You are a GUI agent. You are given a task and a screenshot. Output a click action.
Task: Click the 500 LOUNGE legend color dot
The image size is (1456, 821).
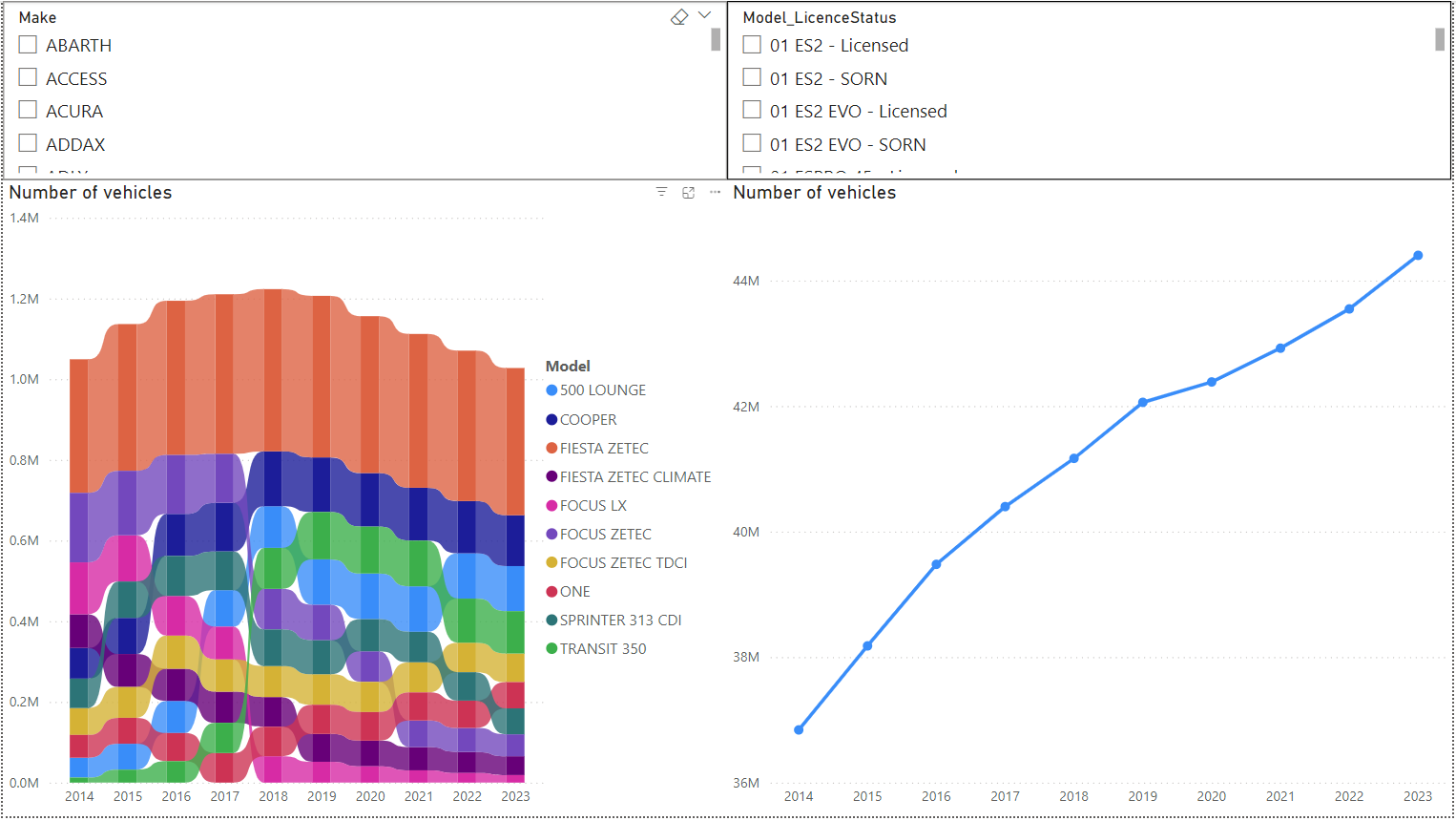551,390
